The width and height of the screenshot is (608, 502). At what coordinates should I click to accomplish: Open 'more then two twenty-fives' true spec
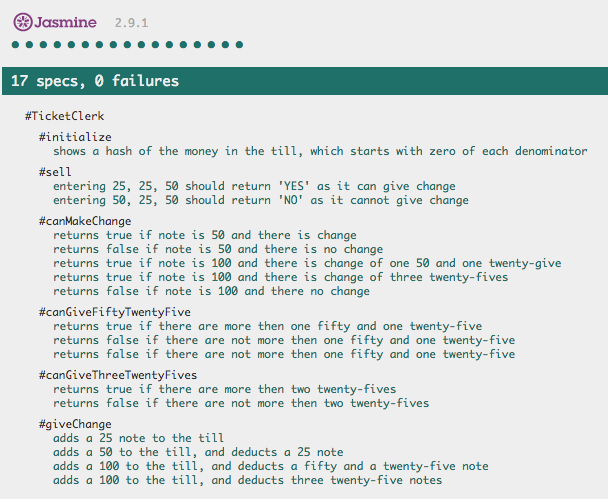pyautogui.click(x=225, y=389)
